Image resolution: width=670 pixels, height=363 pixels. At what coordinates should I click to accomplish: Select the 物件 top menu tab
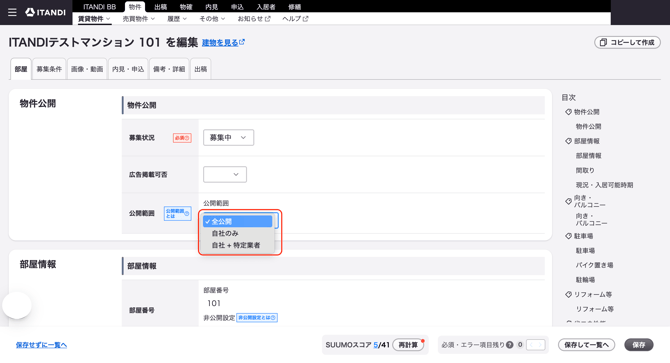click(x=135, y=6)
